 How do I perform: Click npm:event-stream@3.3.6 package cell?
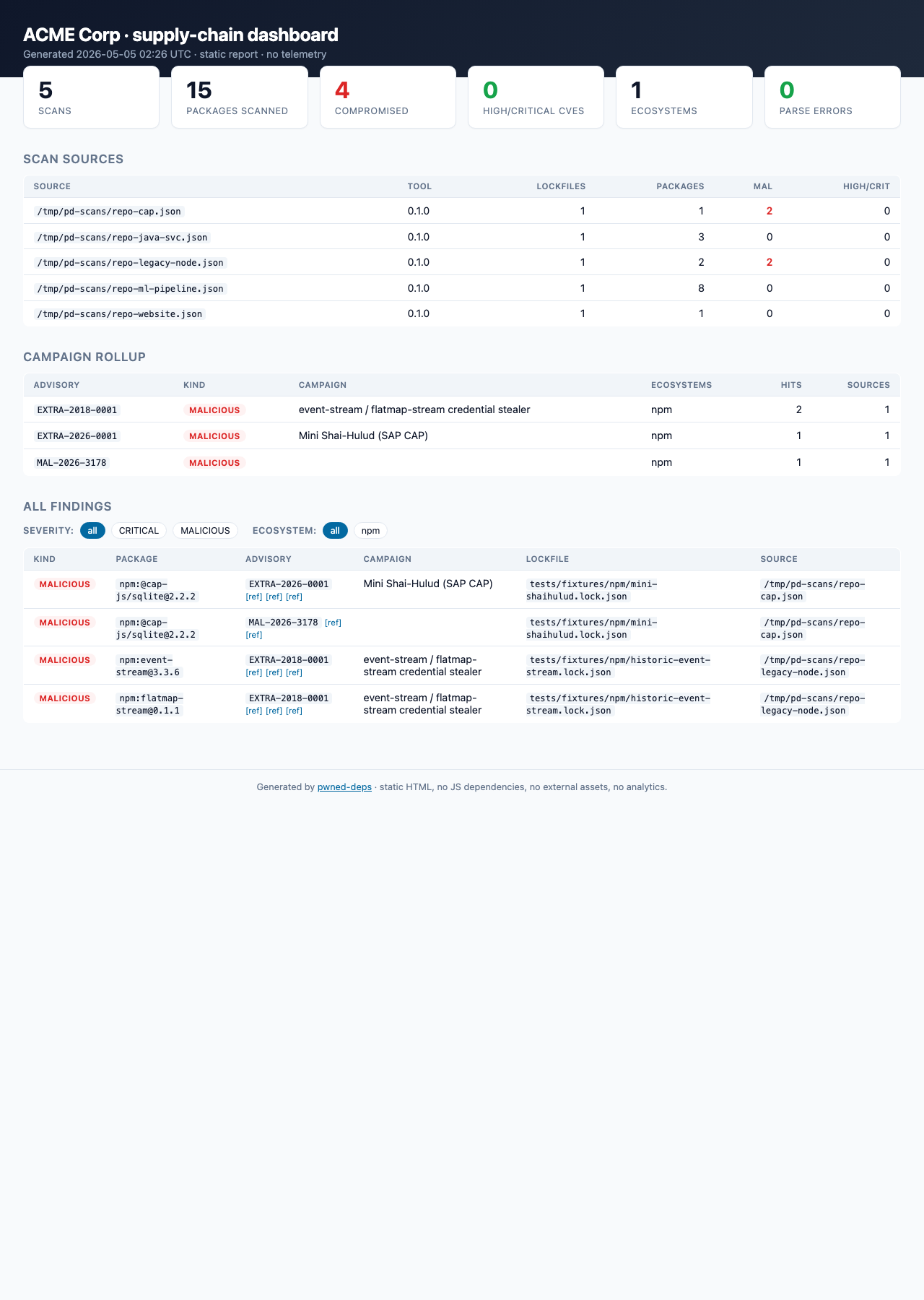(x=149, y=666)
